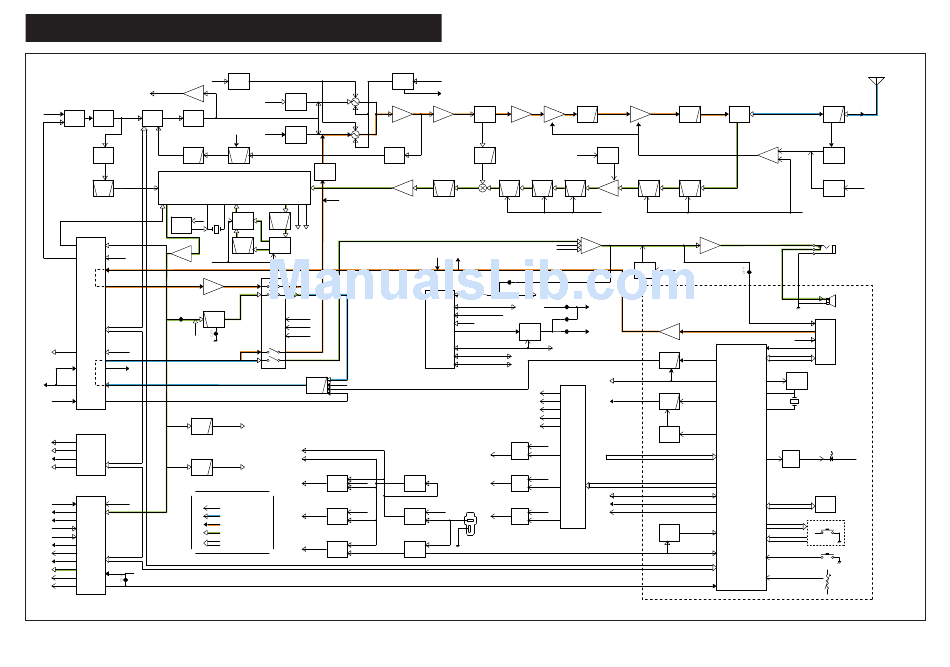
Task: Click the black title bar above the diagram
Action: [233, 28]
